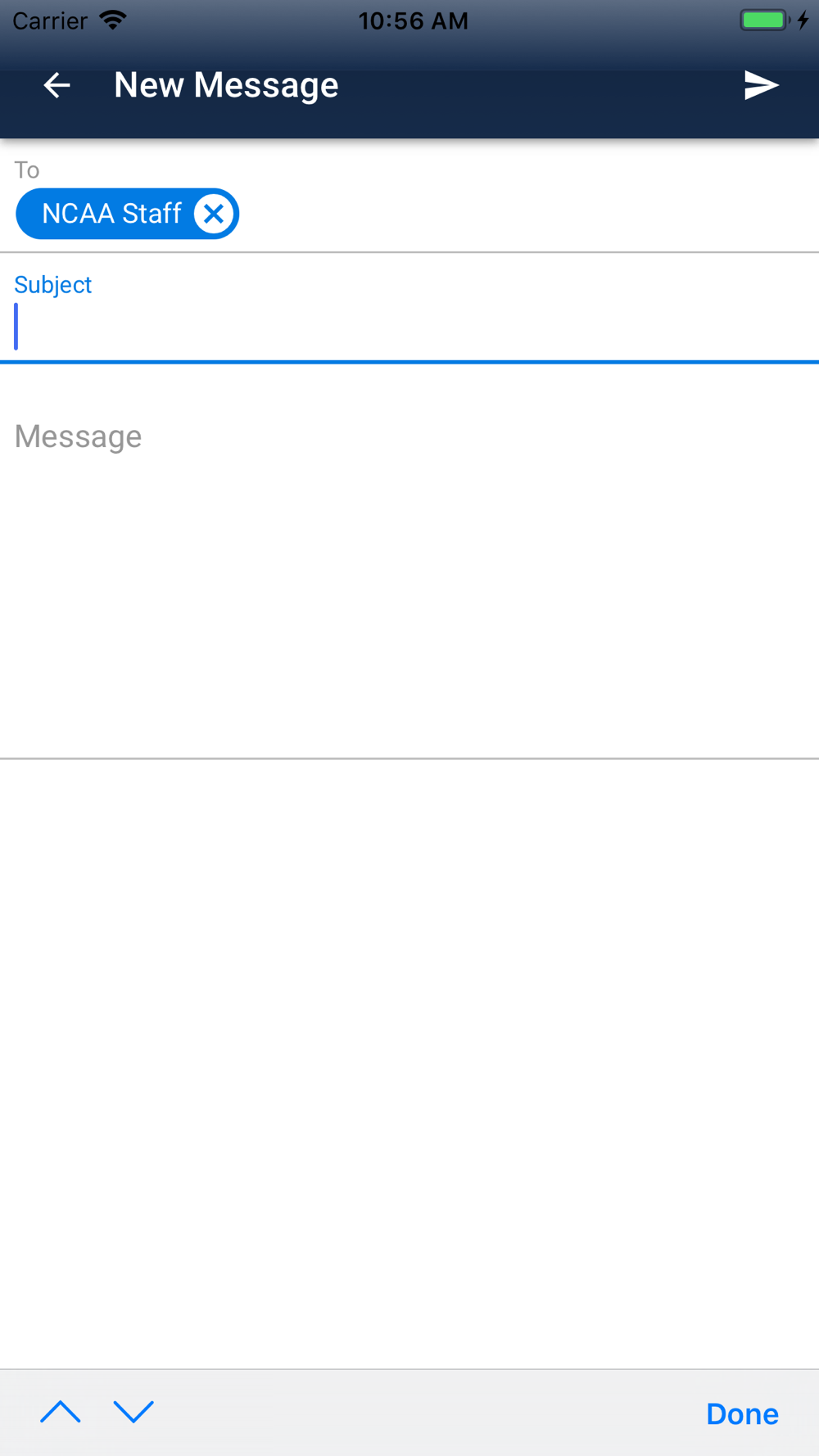Screen dimensions: 819x1456
Task: Move to next field with down chevron
Action: (133, 1413)
